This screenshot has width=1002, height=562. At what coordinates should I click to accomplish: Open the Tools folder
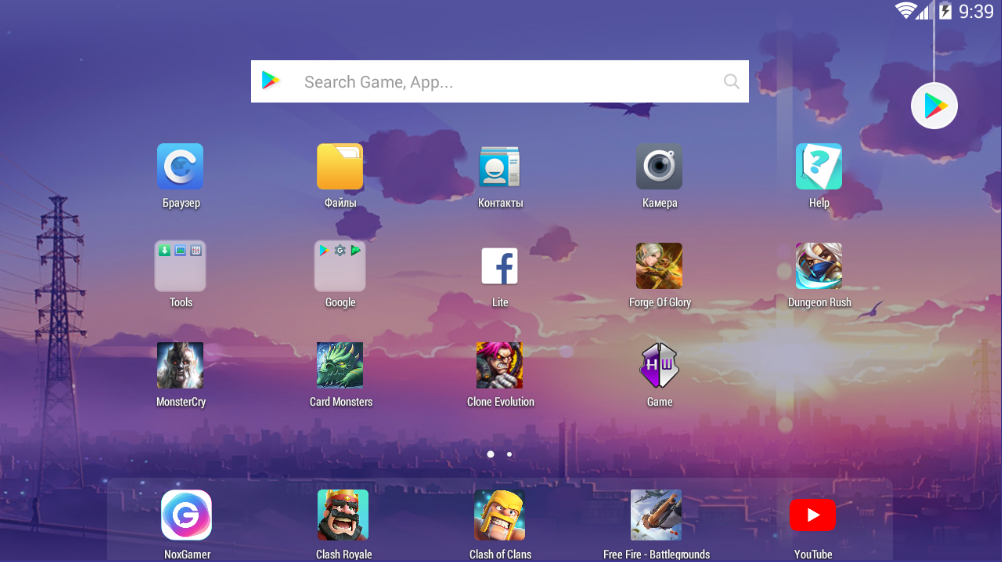coord(180,266)
